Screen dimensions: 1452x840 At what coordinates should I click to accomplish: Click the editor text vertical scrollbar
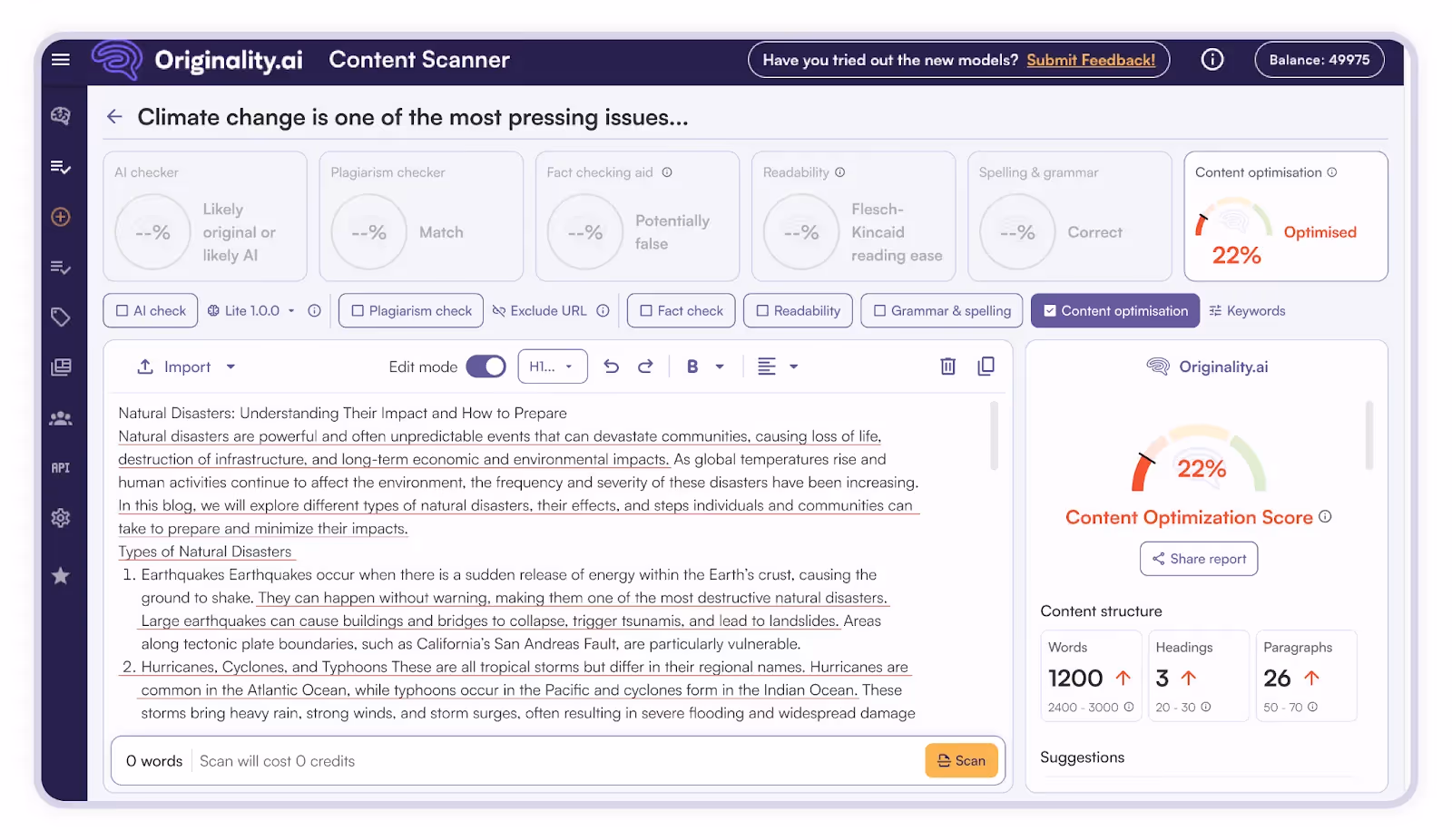pyautogui.click(x=994, y=435)
